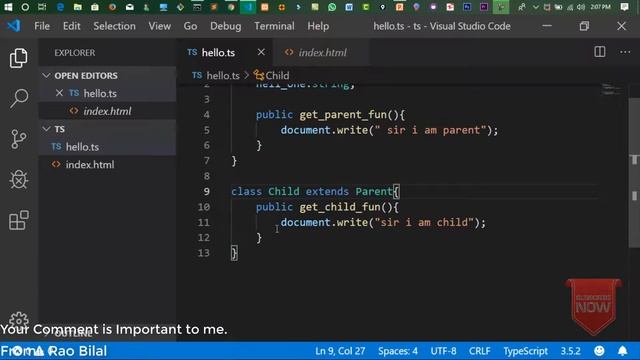Click the Ln 9, Col 27 status item
This screenshot has width=640, height=360.
340,351
